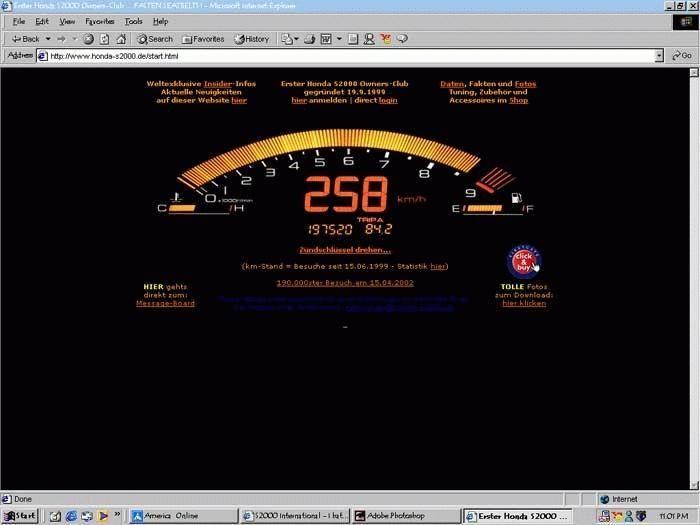This screenshot has height=525, width=700.
Task: Open the address bar URL dropdown
Action: (659, 56)
